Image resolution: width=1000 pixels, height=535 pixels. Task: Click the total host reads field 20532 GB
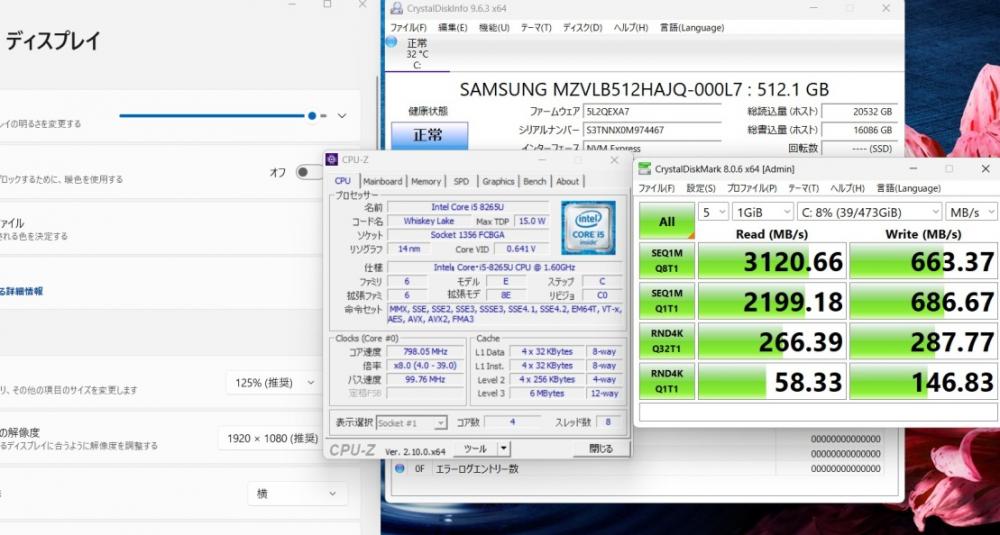click(x=859, y=112)
